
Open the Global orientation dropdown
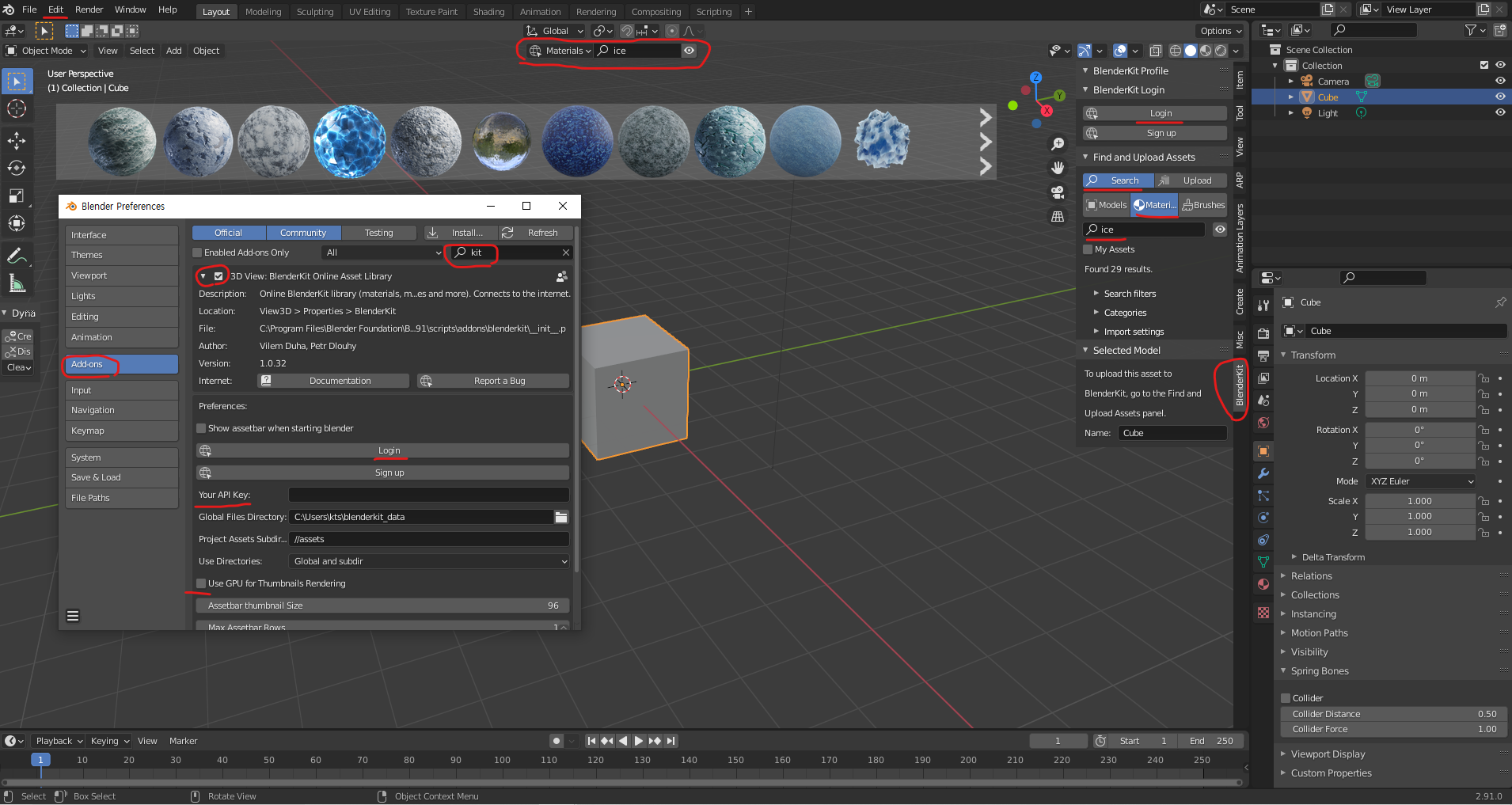[555, 31]
